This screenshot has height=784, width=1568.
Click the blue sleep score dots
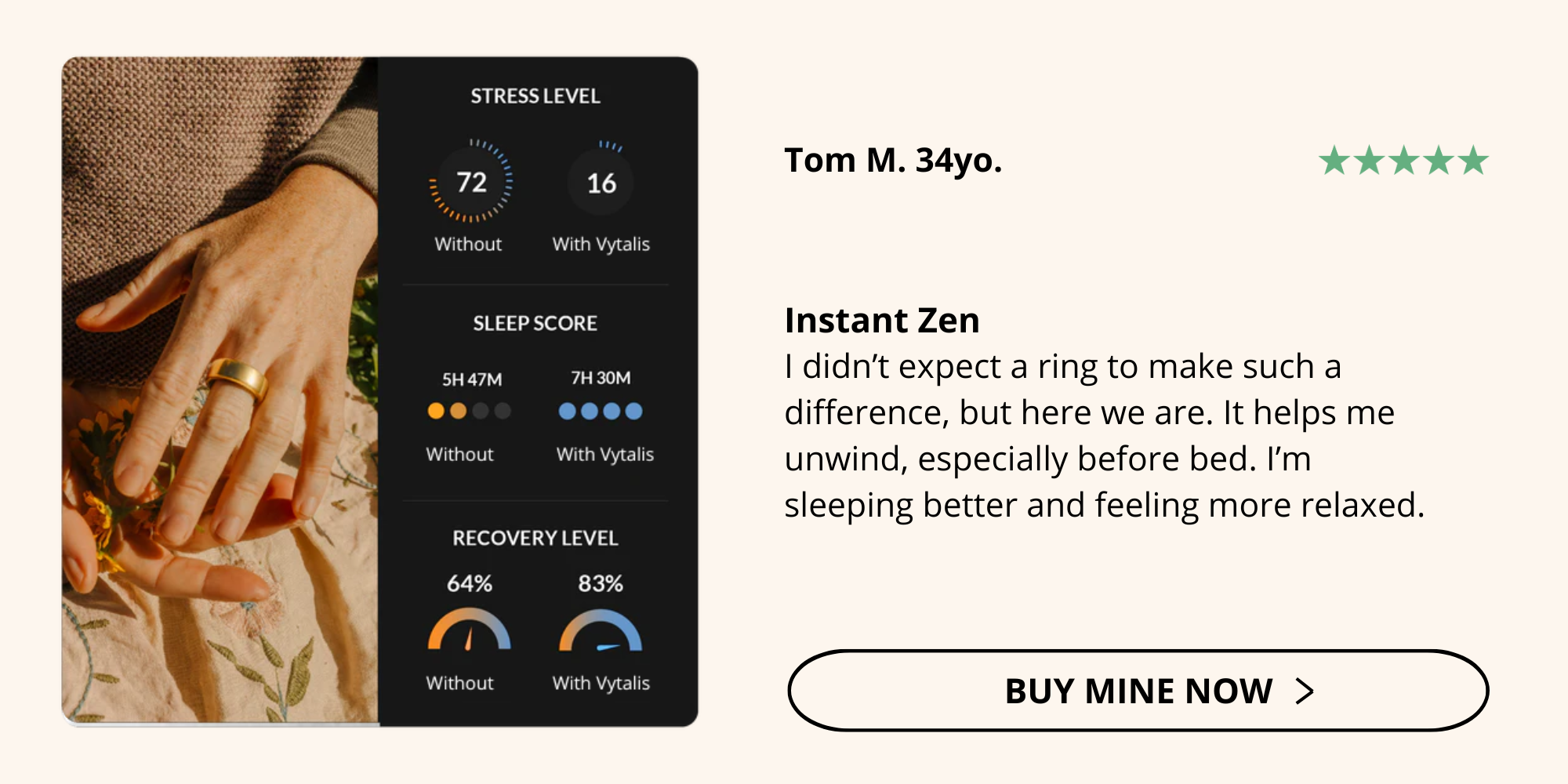click(601, 411)
